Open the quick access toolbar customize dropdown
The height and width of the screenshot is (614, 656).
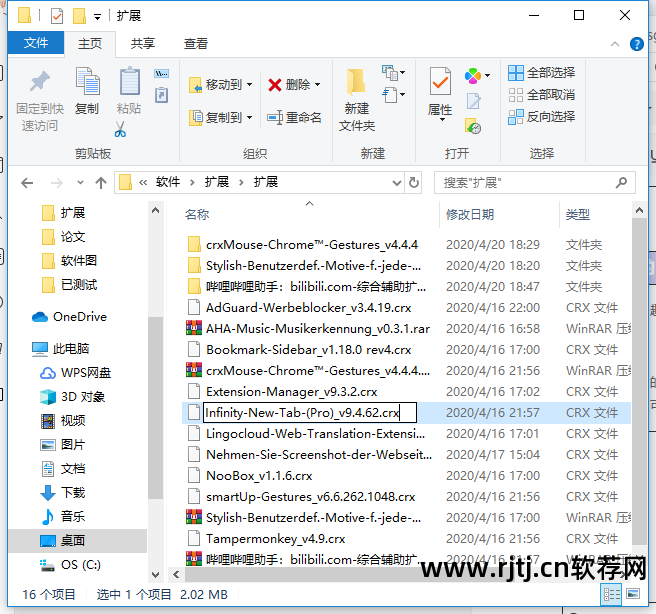97,17
